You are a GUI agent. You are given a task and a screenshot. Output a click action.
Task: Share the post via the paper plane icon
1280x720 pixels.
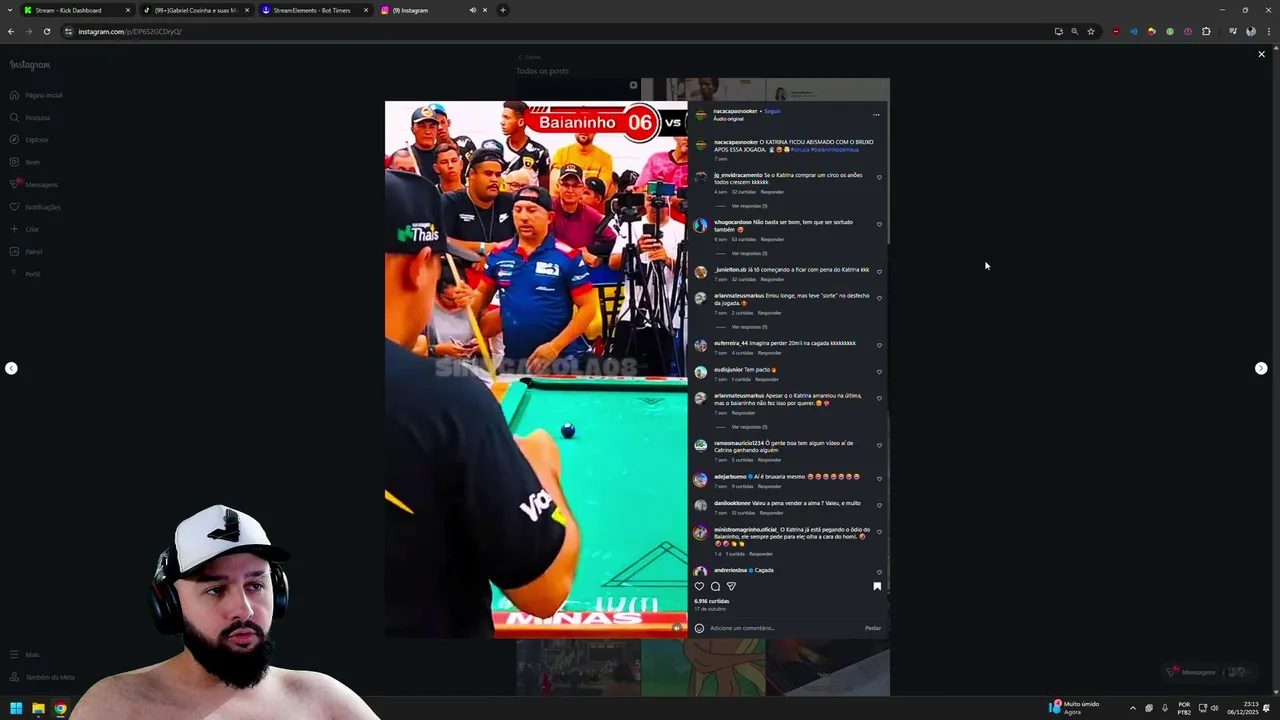731,586
